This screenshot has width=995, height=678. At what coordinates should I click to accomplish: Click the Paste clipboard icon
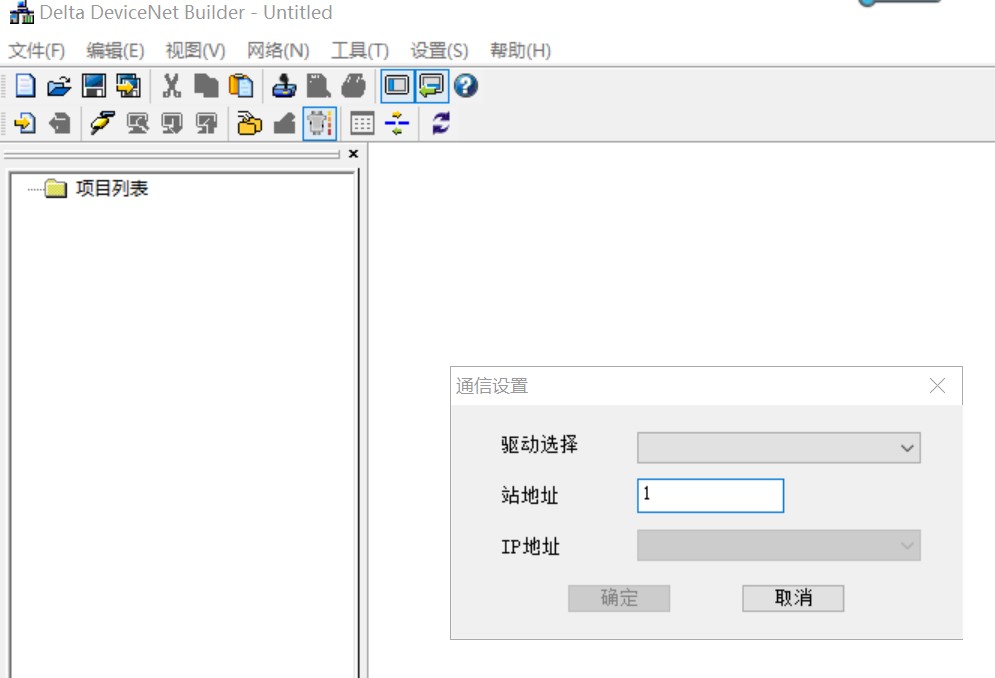[x=241, y=87]
